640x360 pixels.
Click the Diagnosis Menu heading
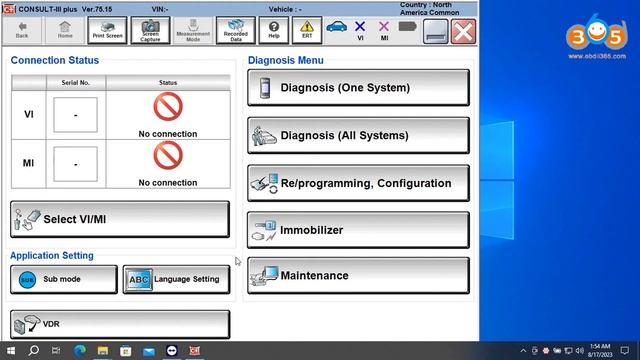[x=286, y=60]
